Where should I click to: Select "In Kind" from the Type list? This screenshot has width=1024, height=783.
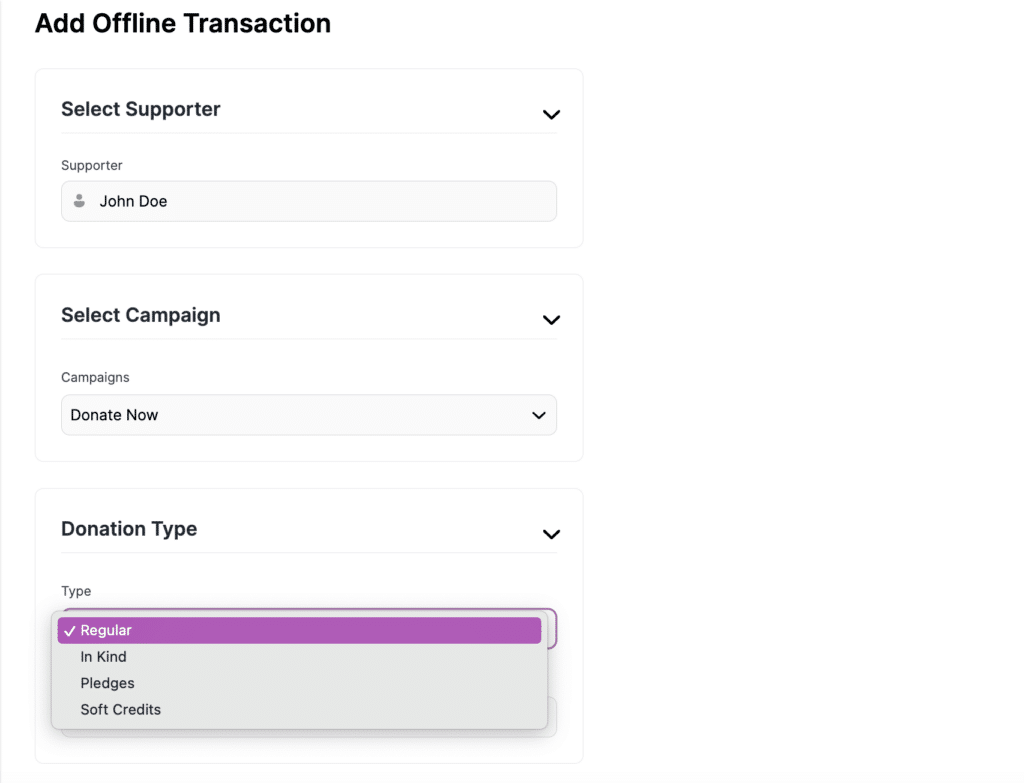click(x=103, y=656)
